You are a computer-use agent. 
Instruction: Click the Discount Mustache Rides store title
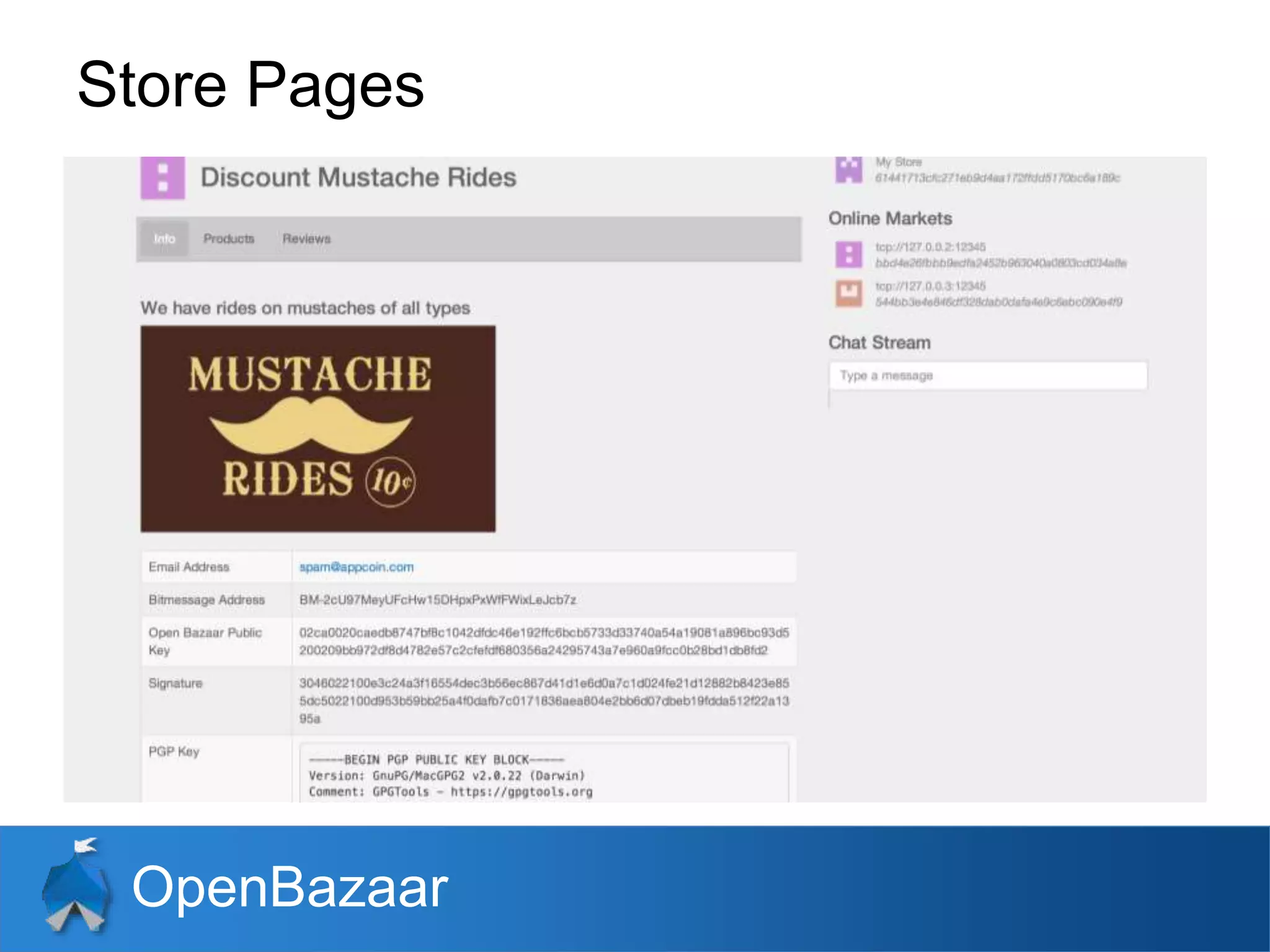(x=358, y=177)
